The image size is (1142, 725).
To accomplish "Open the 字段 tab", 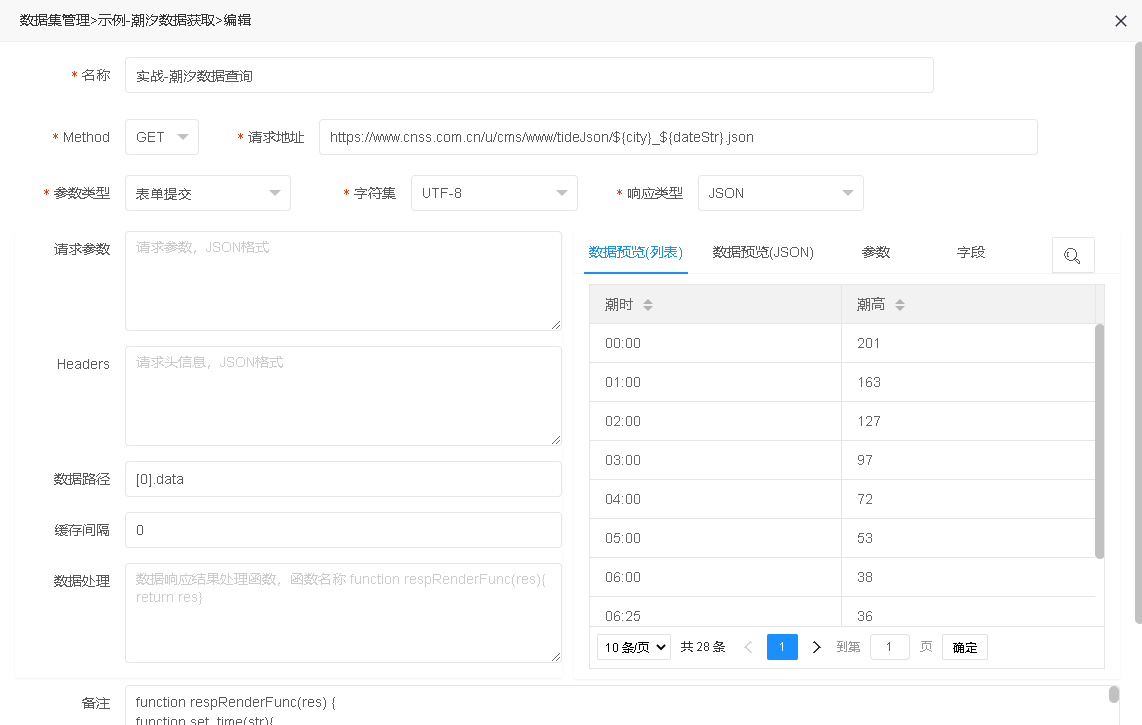I will [x=971, y=252].
